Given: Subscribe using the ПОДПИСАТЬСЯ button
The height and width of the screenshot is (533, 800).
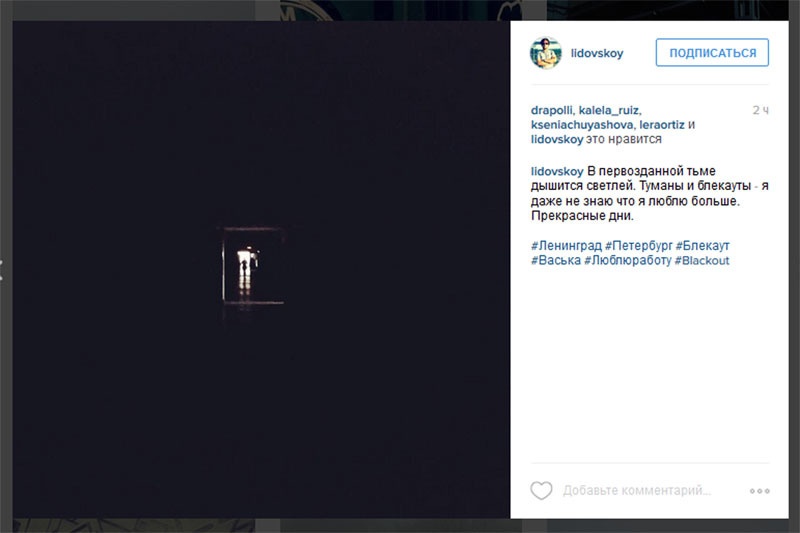Looking at the screenshot, I should pyautogui.click(x=712, y=53).
